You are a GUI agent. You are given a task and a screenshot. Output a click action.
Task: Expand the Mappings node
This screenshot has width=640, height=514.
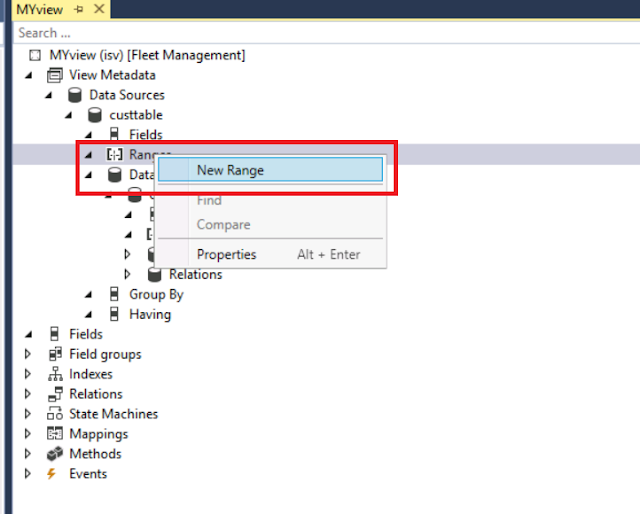tap(27, 434)
